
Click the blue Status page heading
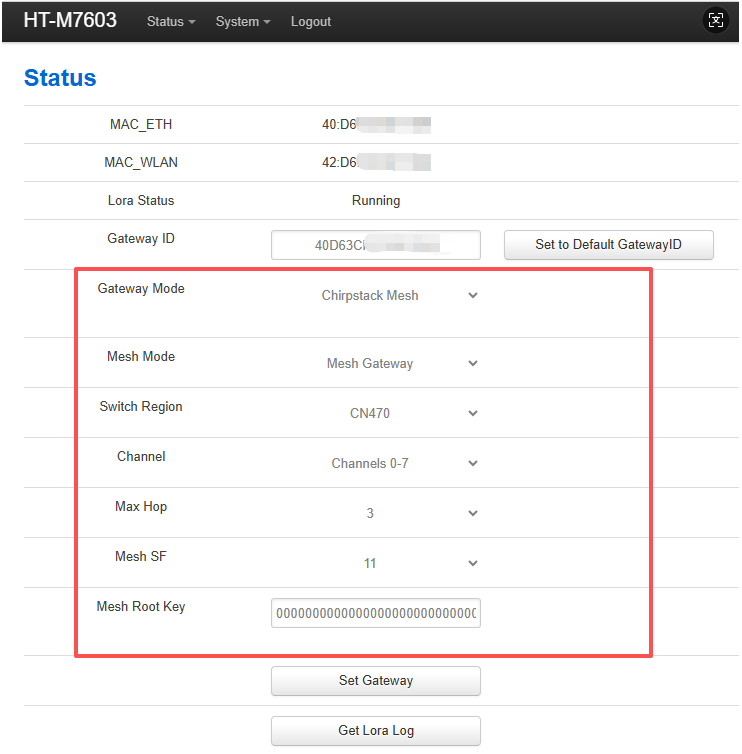60,78
